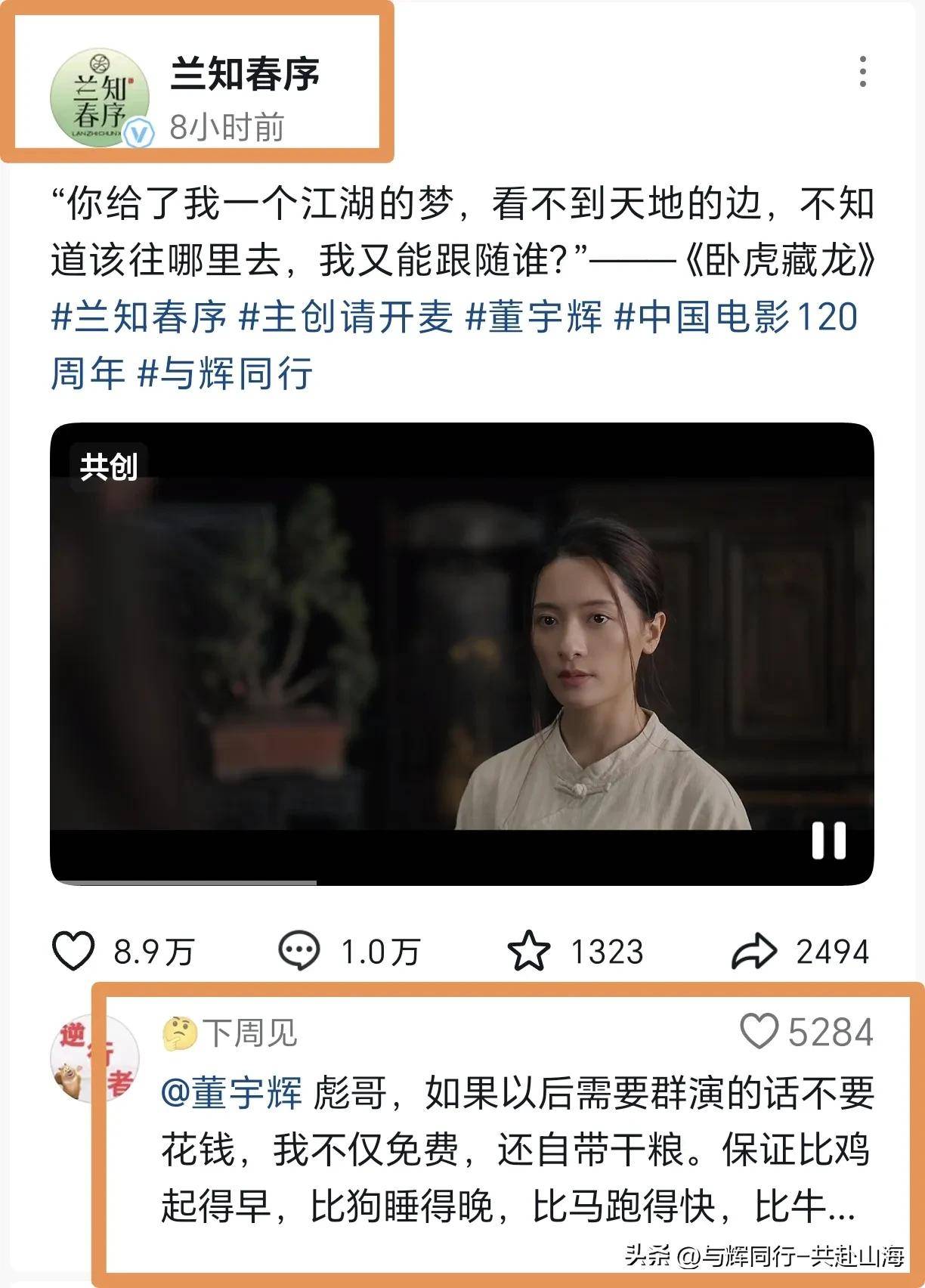Open commenter's 逆行者 avatar

(95, 1058)
